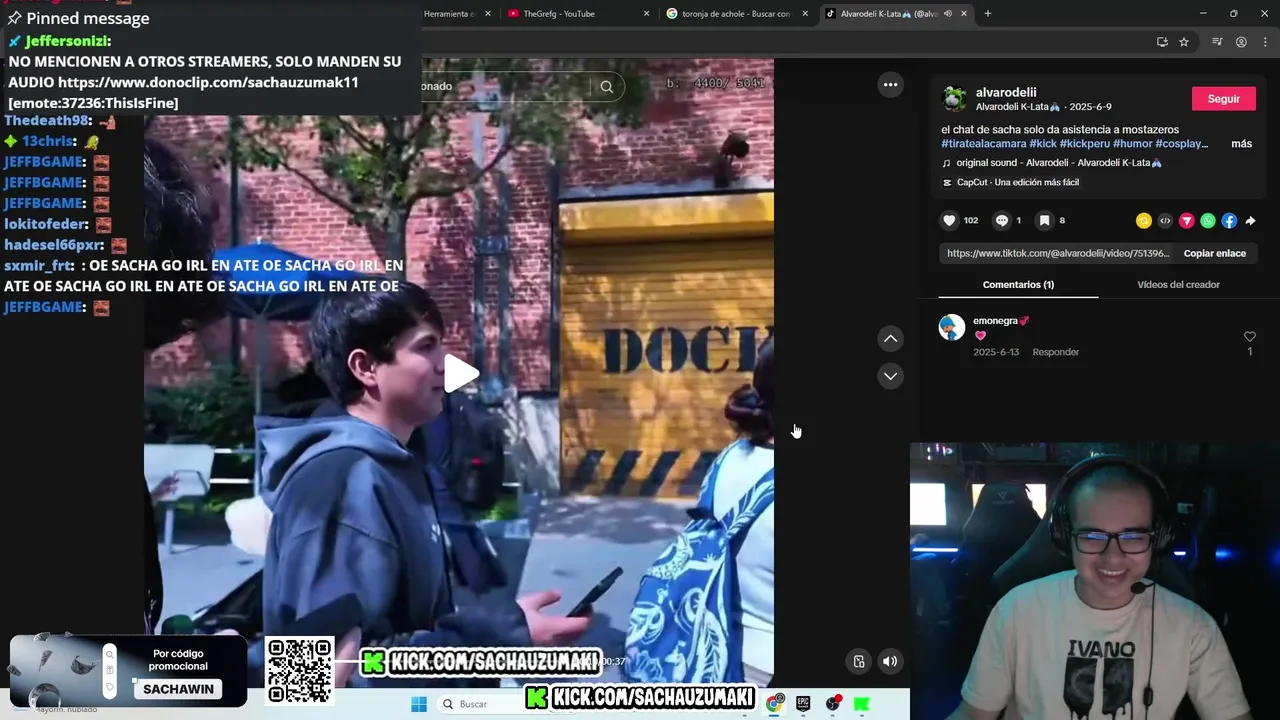Image resolution: width=1280 pixels, height=720 pixels.
Task: Switch to Videos del creador tab
Action: [1178, 285]
